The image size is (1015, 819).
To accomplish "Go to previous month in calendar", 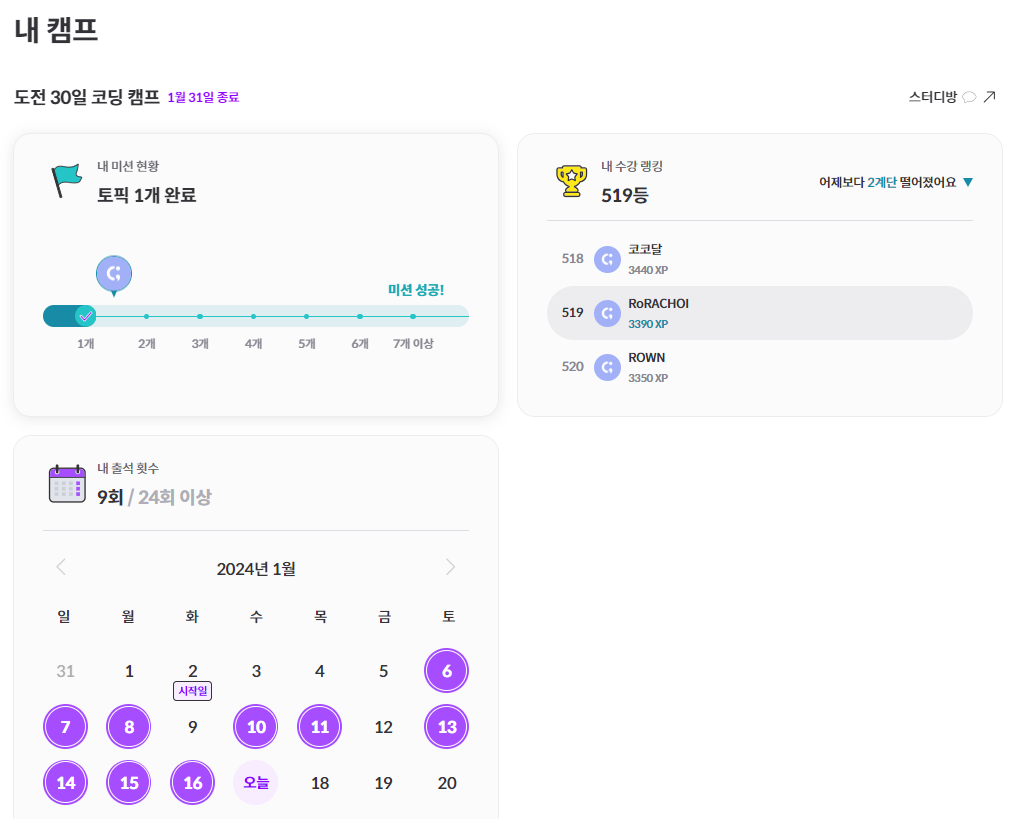I will point(61,567).
